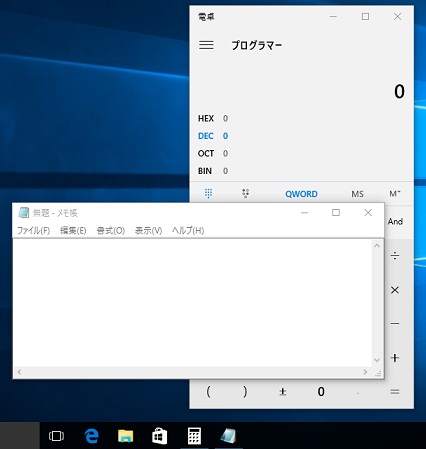Switch to Notepad via taskbar icon
The image size is (426, 449).
coord(228,436)
